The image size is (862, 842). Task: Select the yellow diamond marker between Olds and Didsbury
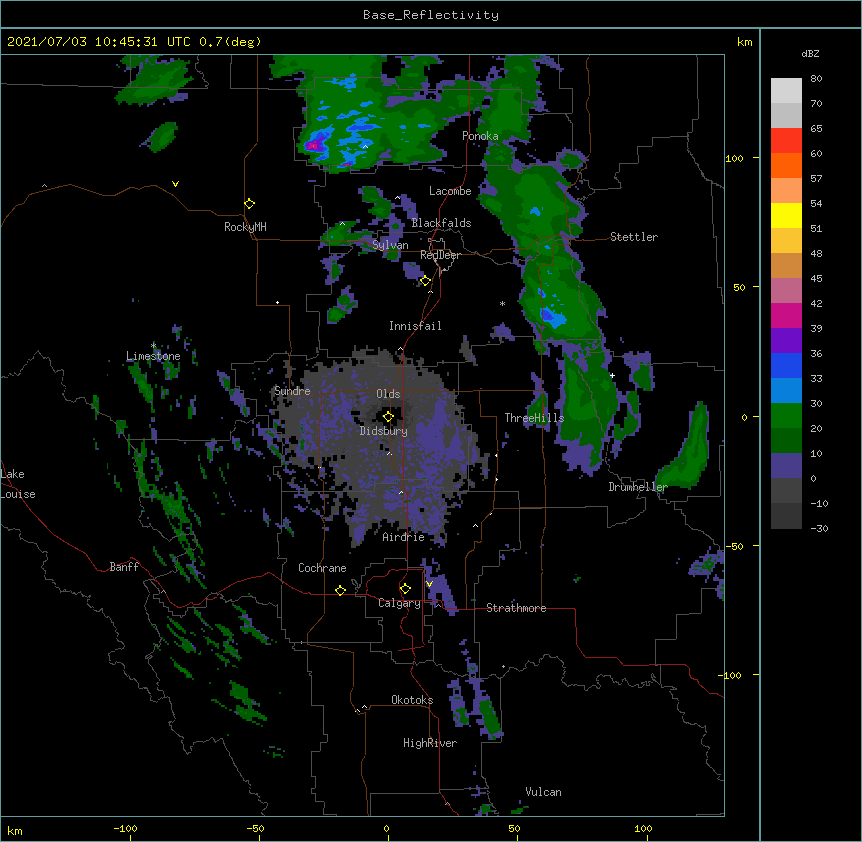pos(388,417)
